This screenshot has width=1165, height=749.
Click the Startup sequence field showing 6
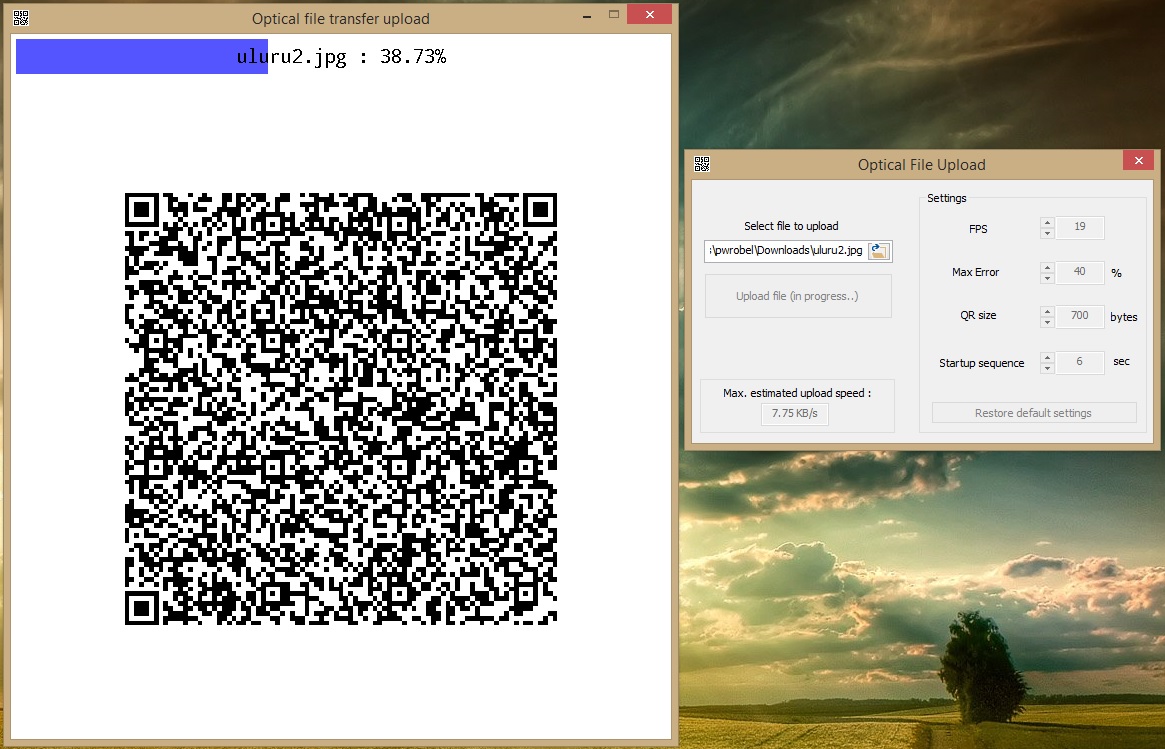point(1080,363)
